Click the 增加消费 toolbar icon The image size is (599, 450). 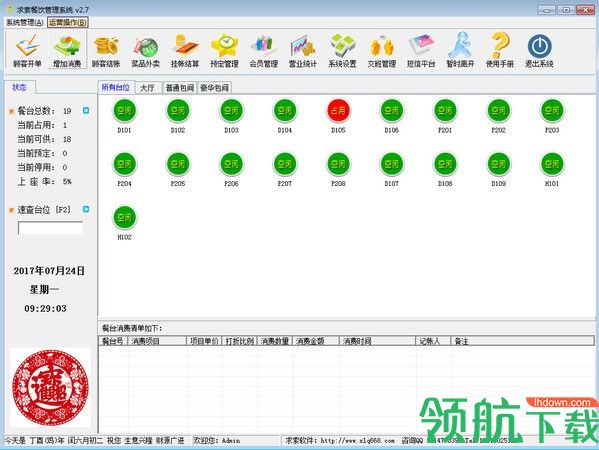[67, 51]
